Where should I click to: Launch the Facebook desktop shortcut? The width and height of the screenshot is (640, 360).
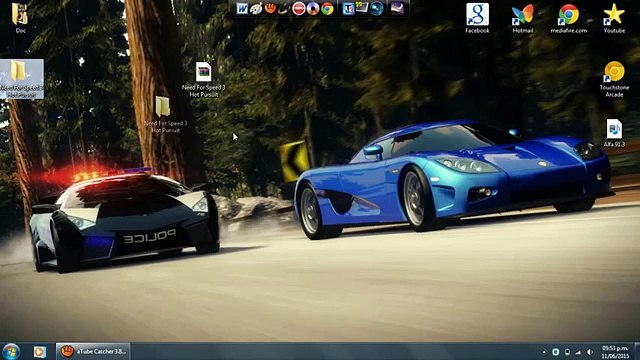[x=477, y=18]
